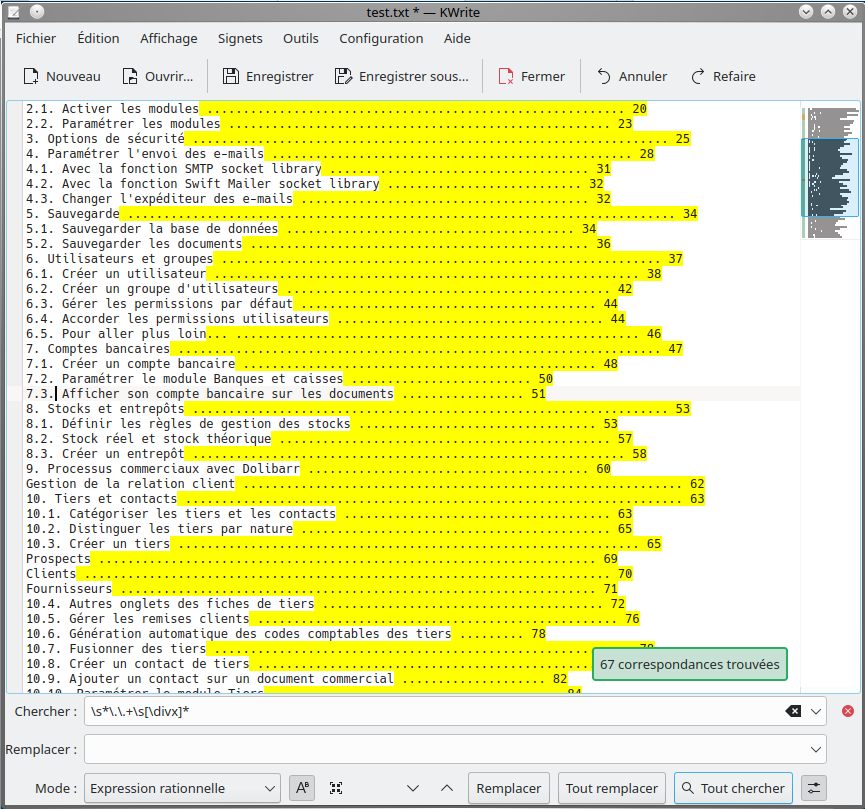The height and width of the screenshot is (809, 865).
Task: Open the Affichage menu
Action: click(168, 38)
